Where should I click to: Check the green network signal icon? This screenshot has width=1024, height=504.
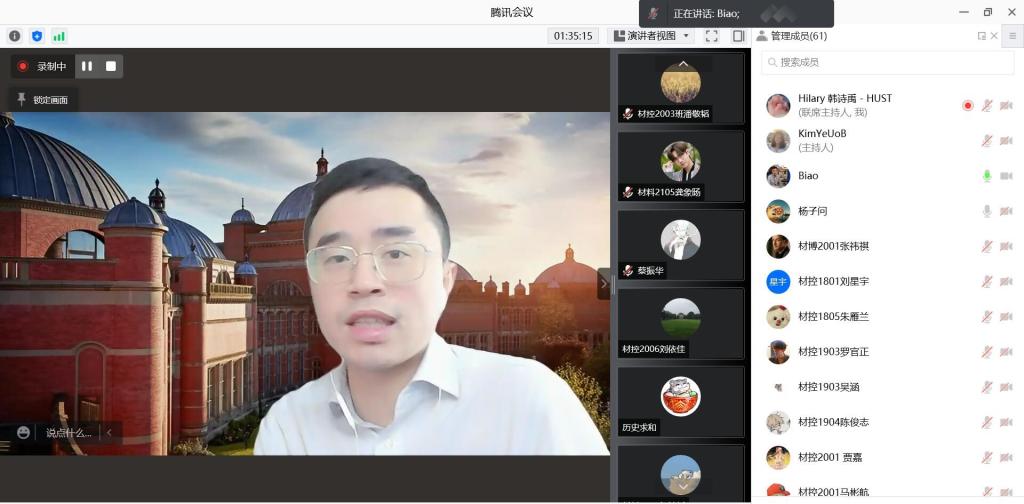[x=59, y=36]
